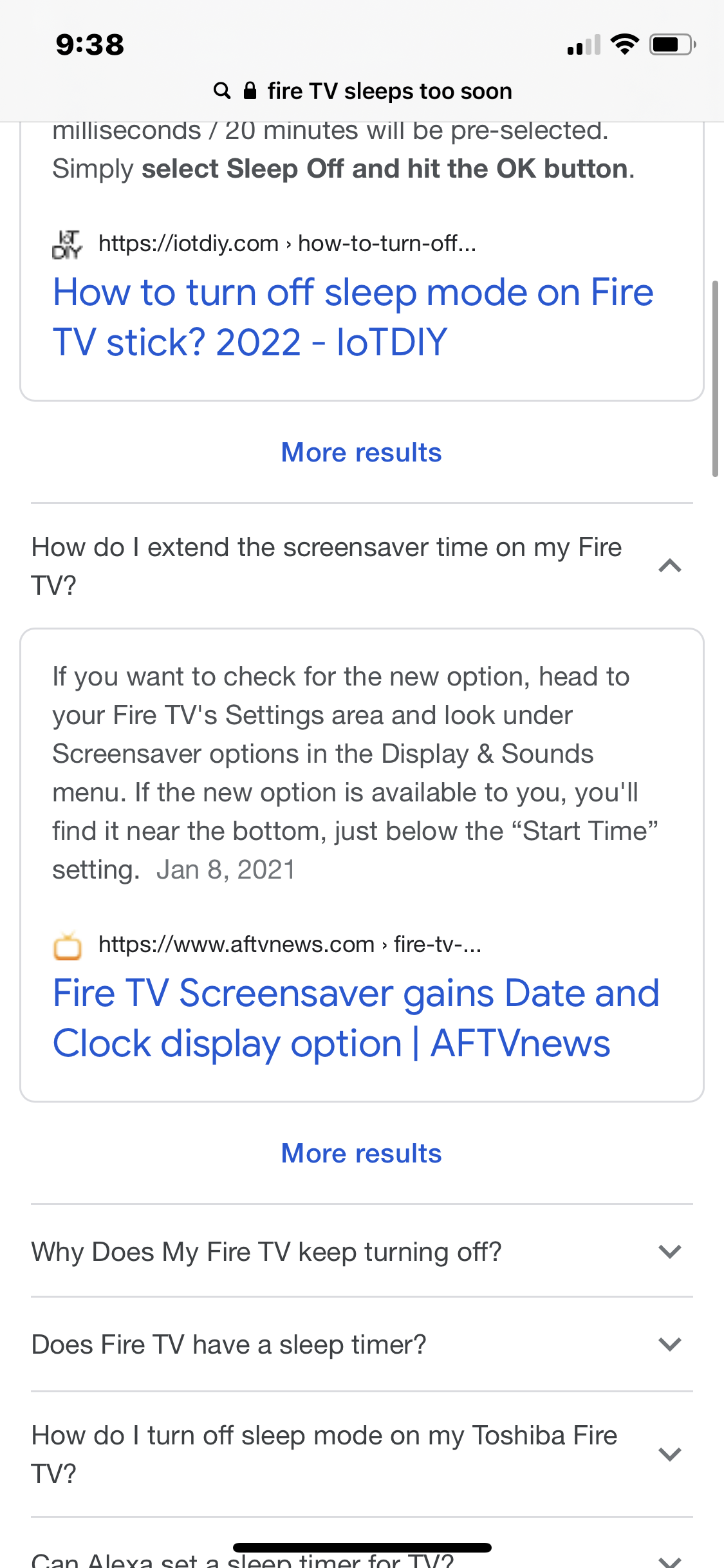Expand the Toshiba Fire TV sleep mode question
Viewport: 724px width, 1568px height.
point(670,1454)
